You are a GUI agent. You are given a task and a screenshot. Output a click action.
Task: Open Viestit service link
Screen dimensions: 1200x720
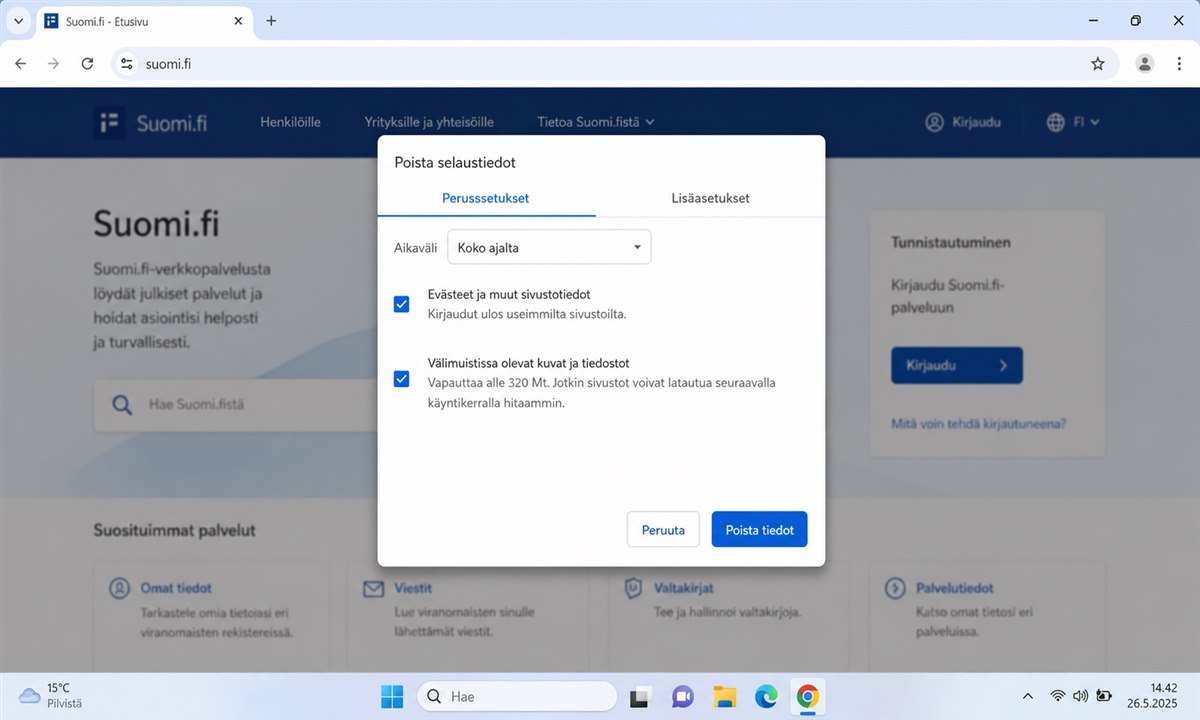[413, 588]
